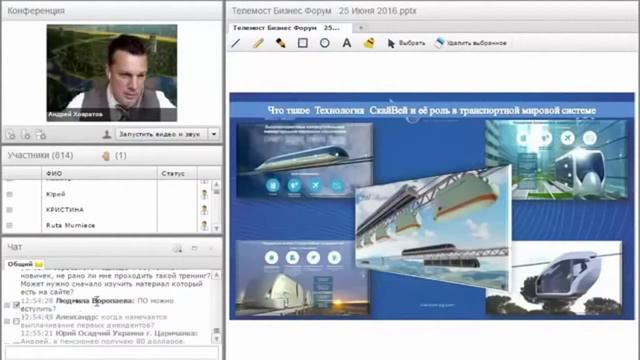This screenshot has height=360, width=640.
Task: Open dropdown arrow next to Запустить видео и звук
Action: [214, 134]
